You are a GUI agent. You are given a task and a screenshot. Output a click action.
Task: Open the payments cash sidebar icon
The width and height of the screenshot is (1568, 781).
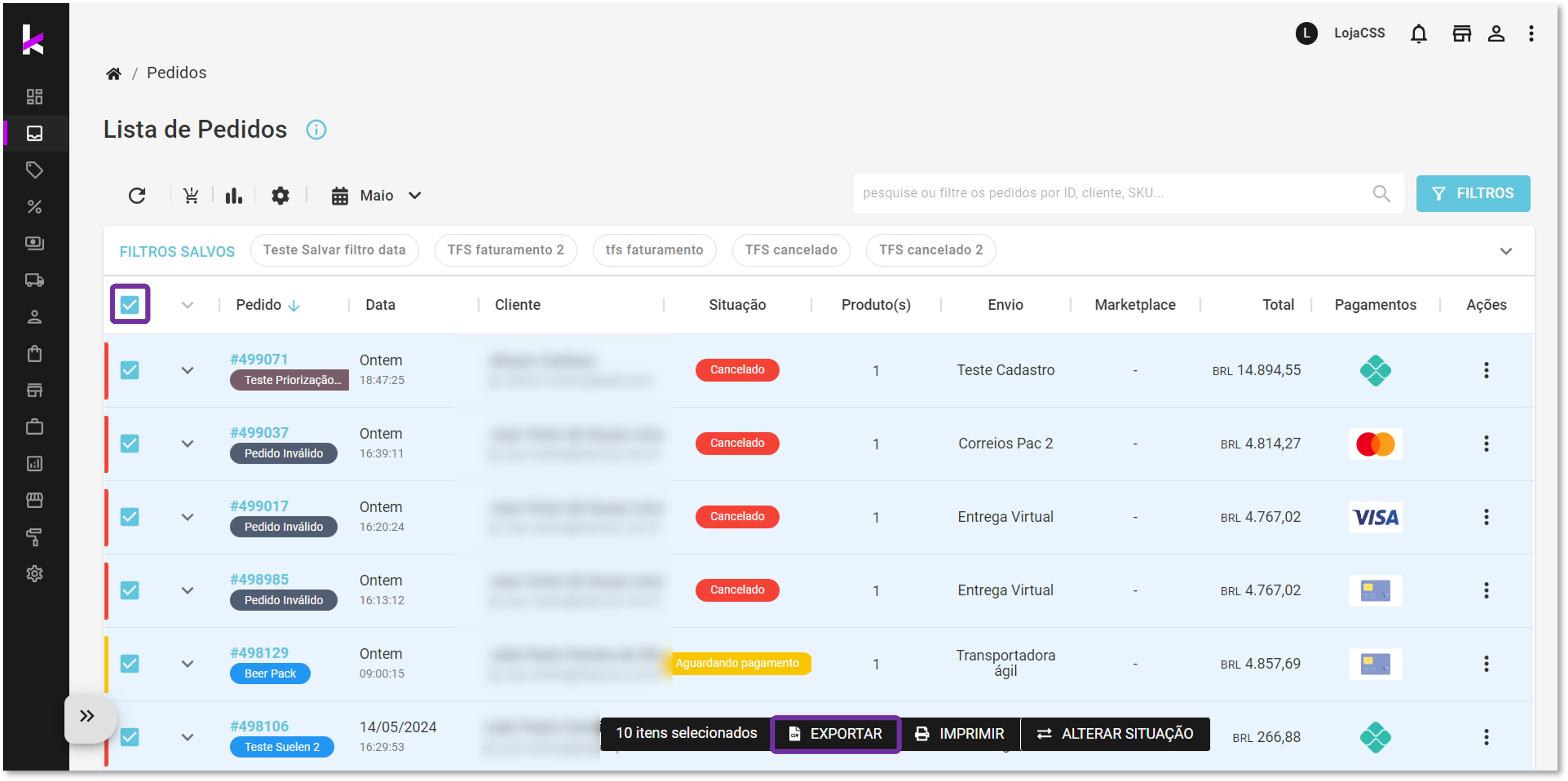(x=35, y=243)
